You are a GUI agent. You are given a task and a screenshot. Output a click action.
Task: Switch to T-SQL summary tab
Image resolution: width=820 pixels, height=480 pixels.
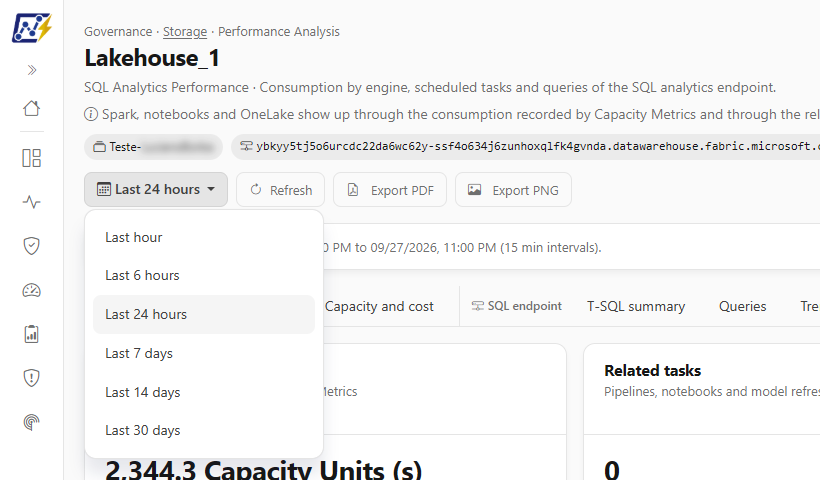click(636, 306)
